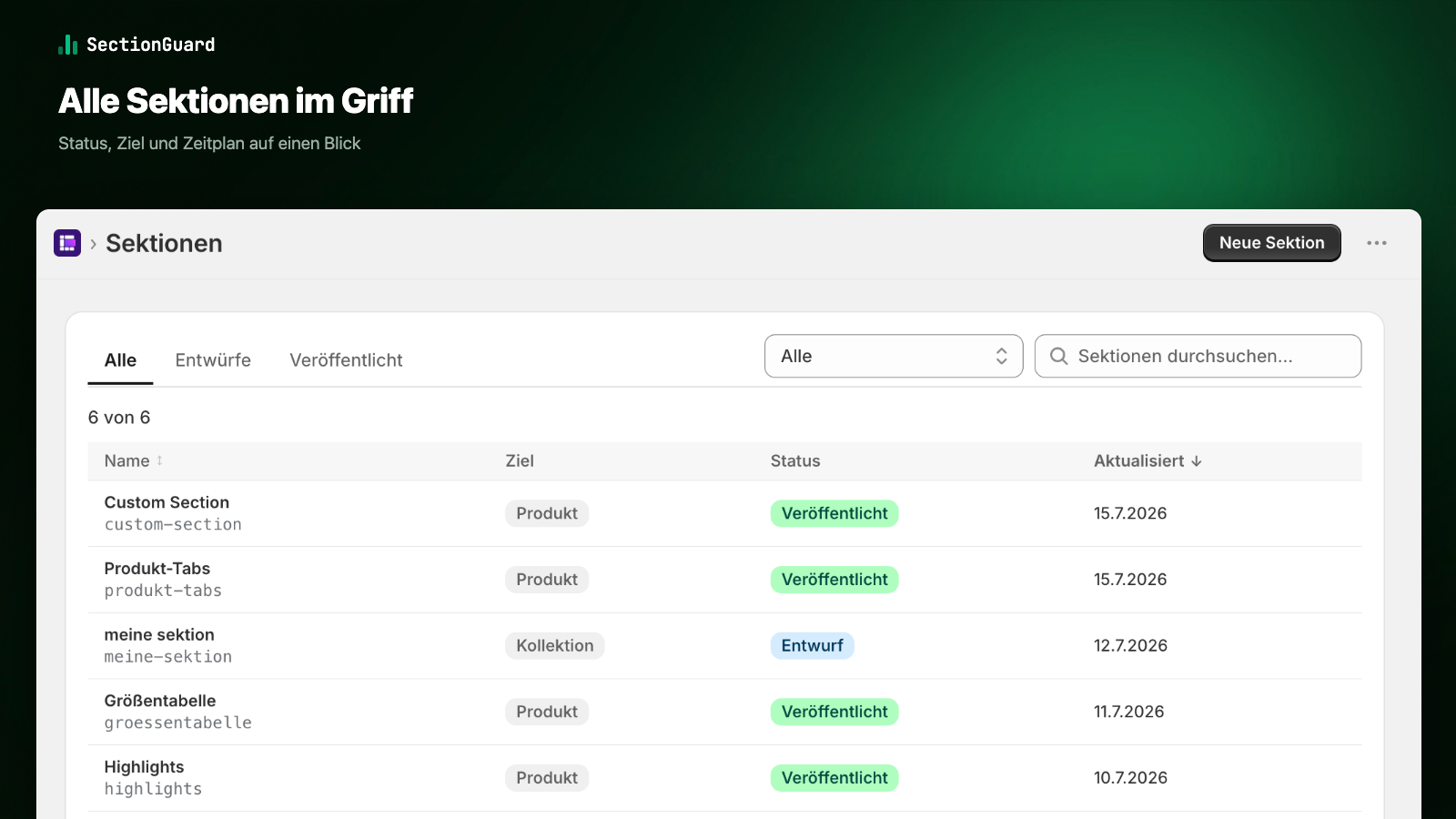The height and width of the screenshot is (819, 1456).
Task: Switch to the Veröffentlicht tab
Action: click(346, 360)
